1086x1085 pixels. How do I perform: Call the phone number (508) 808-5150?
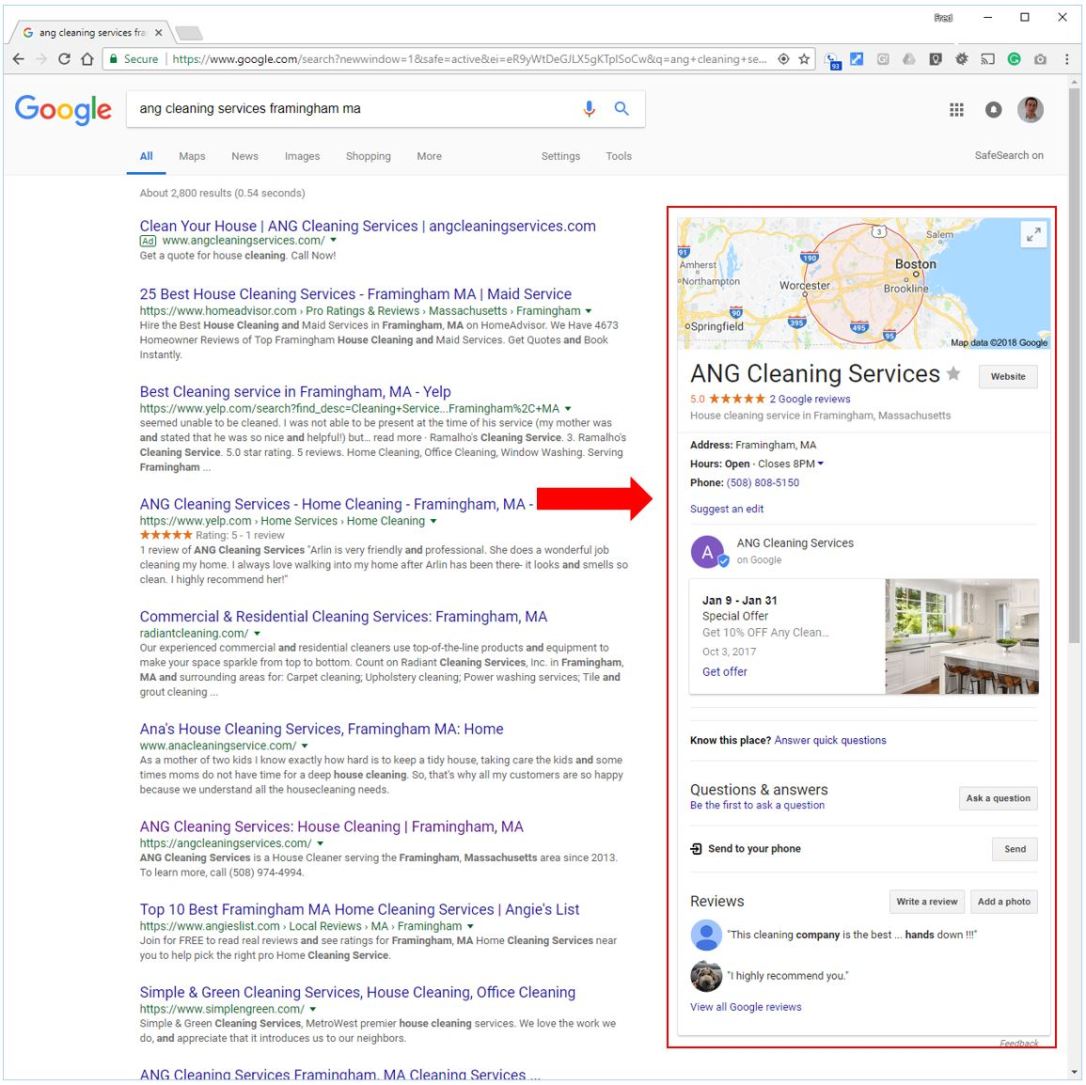763,483
